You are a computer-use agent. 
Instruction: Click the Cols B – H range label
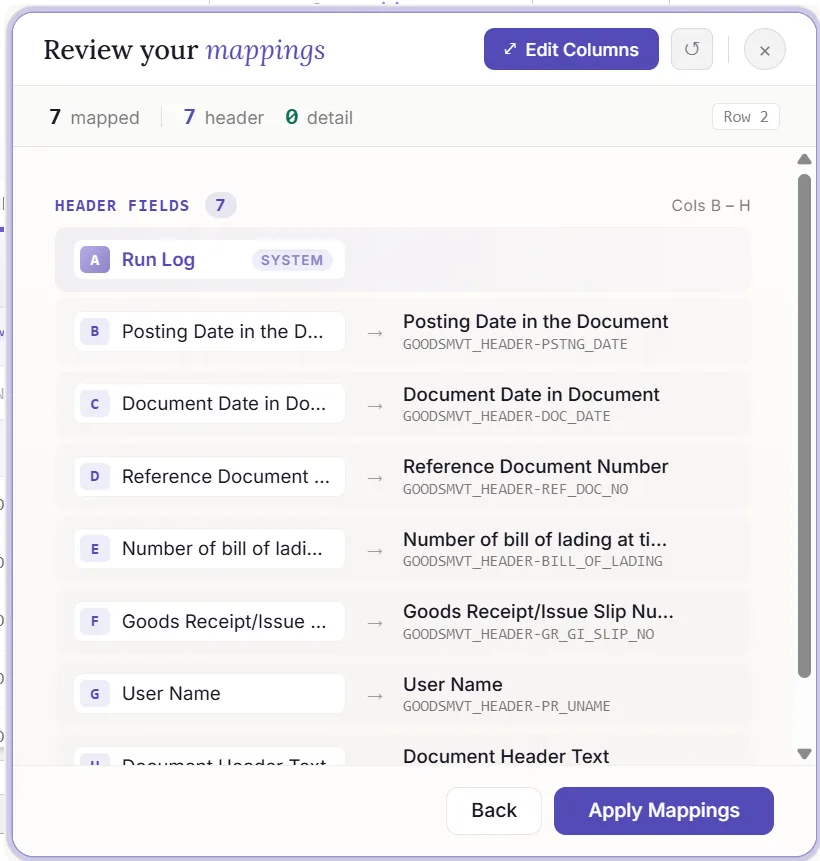click(x=711, y=205)
